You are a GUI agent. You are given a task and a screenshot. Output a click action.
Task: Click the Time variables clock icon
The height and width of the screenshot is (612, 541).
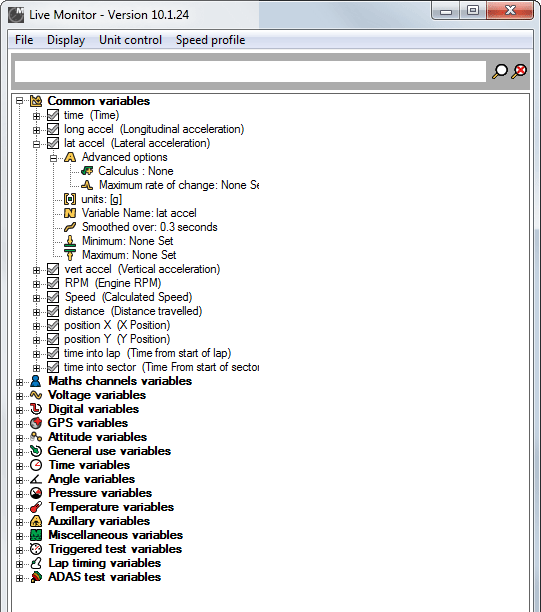36,465
